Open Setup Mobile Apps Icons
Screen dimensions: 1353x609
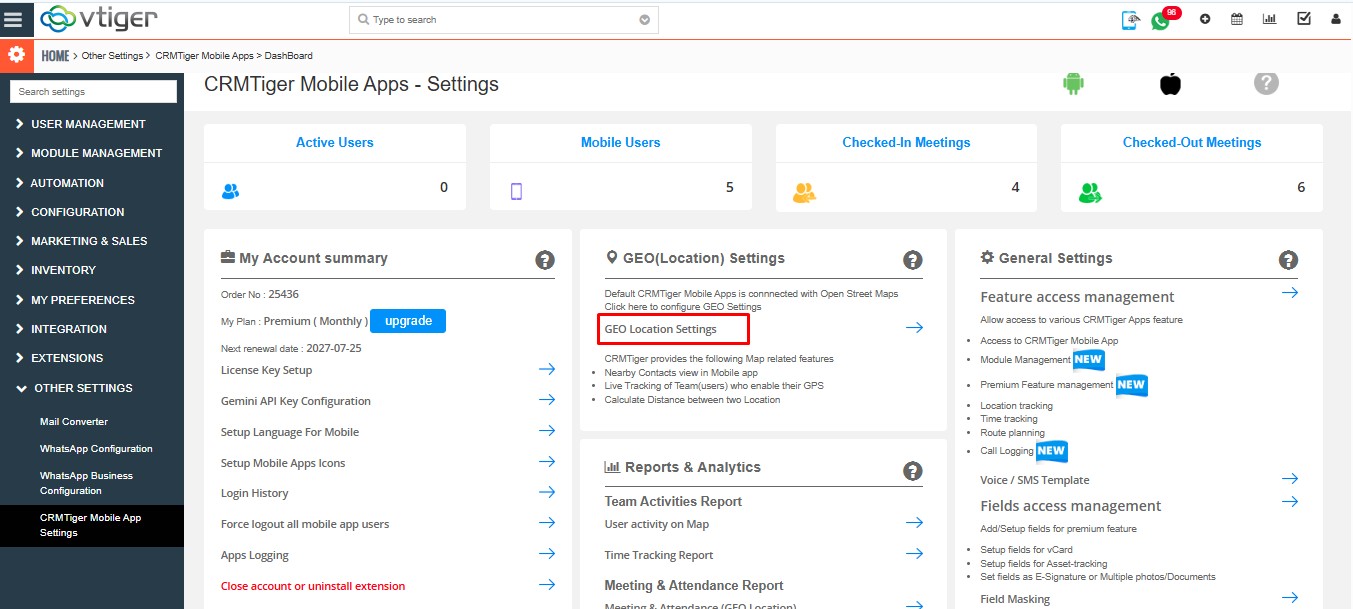pyautogui.click(x=284, y=463)
